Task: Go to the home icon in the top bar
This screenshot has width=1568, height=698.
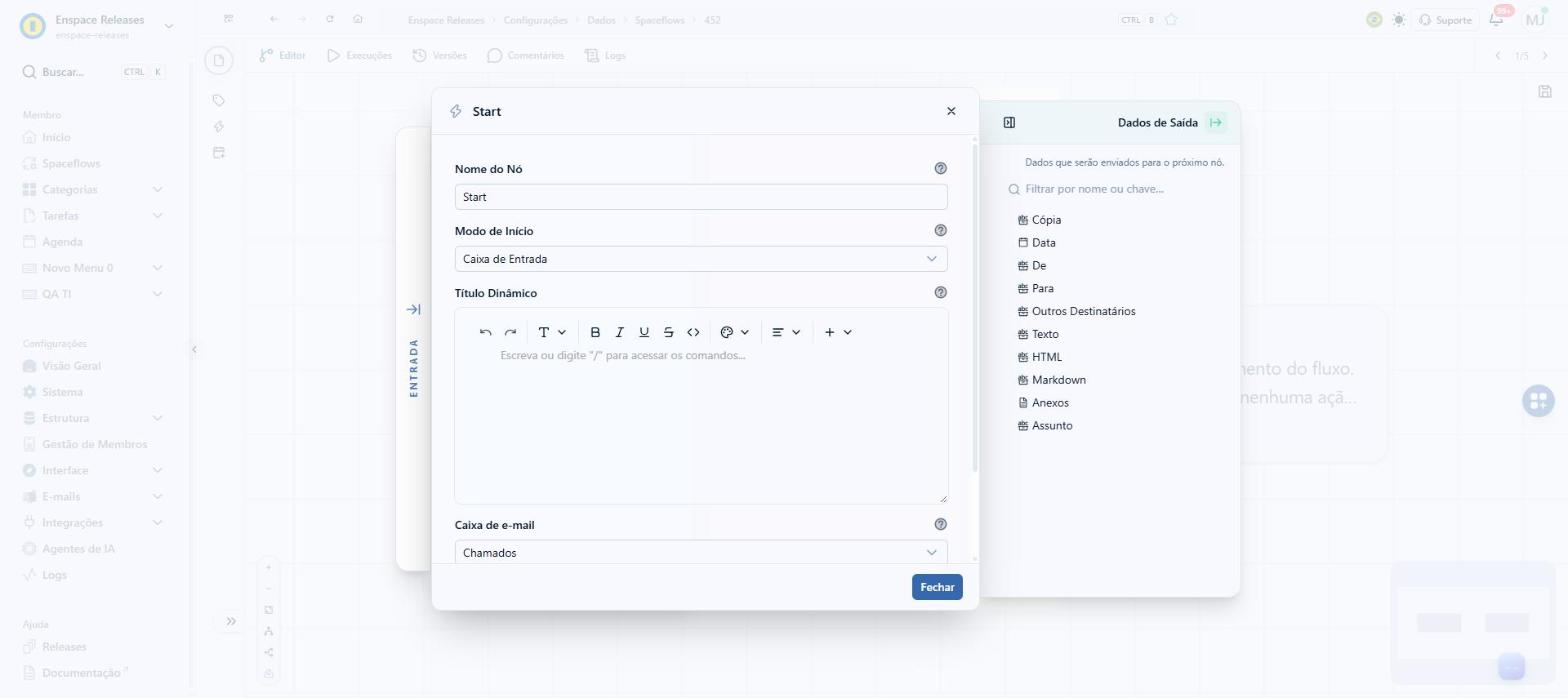Action: [358, 19]
